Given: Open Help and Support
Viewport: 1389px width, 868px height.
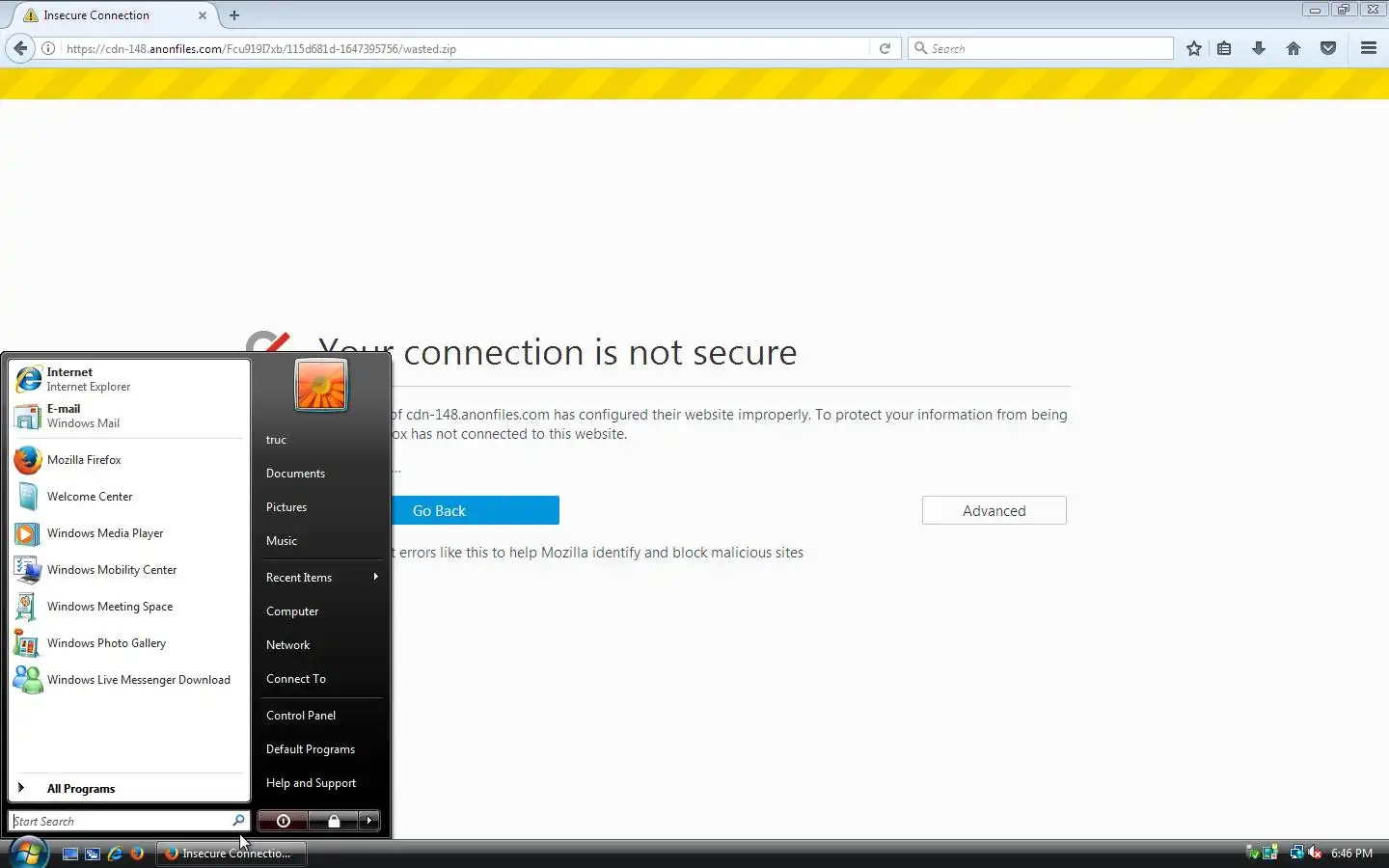Looking at the screenshot, I should [320, 783].
